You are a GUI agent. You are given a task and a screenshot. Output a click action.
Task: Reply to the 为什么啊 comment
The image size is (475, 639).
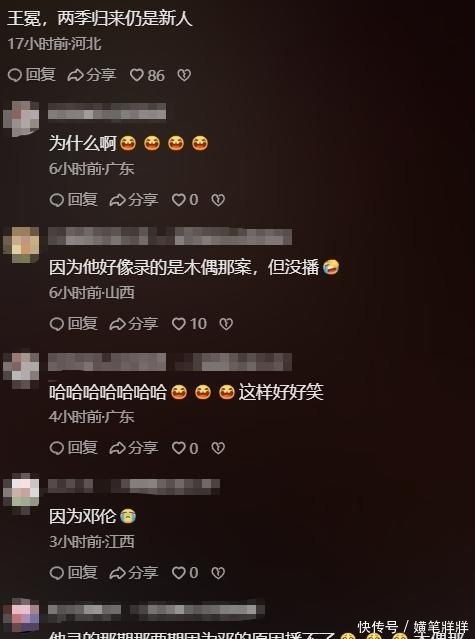(x=73, y=200)
